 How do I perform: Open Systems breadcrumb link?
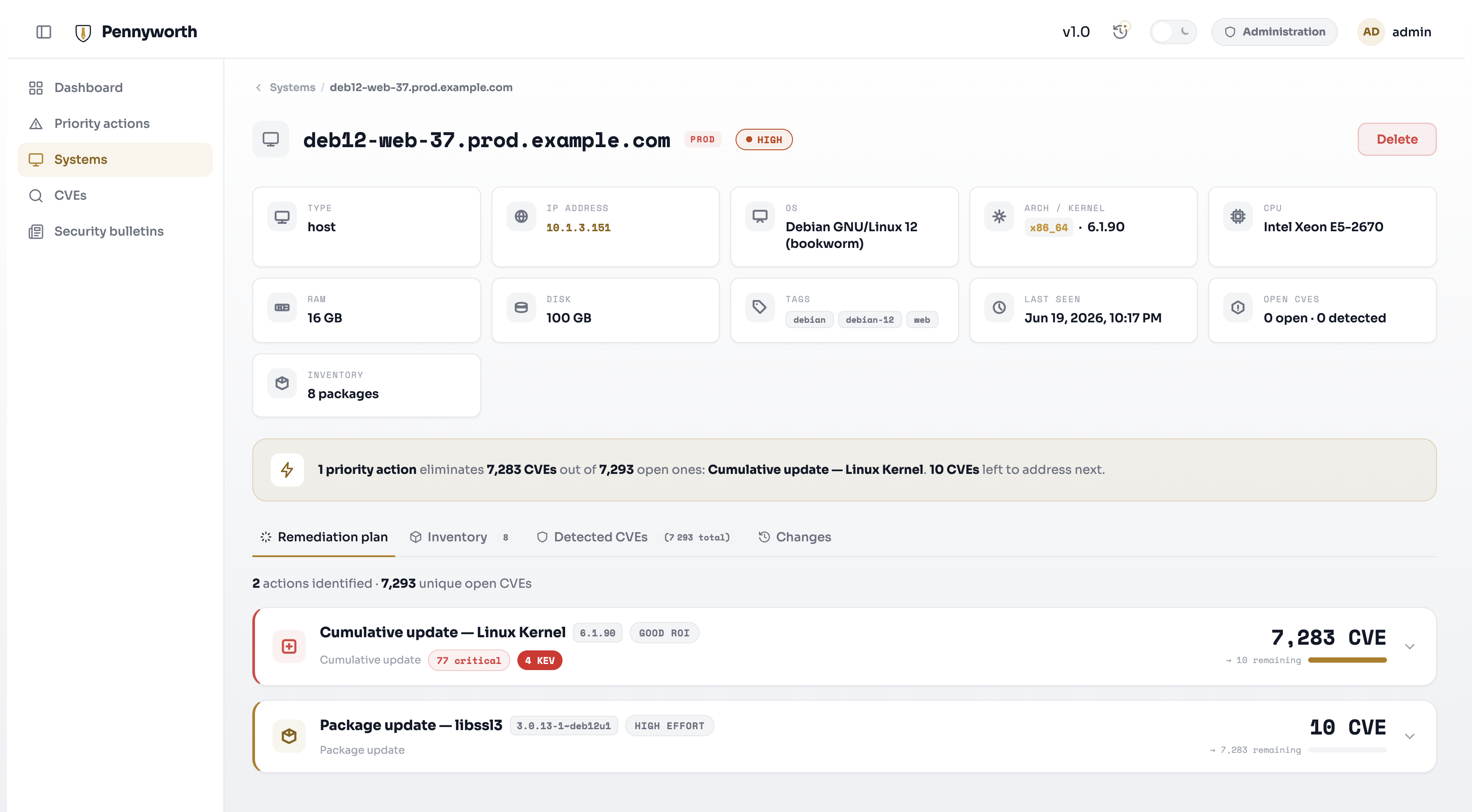tap(292, 88)
